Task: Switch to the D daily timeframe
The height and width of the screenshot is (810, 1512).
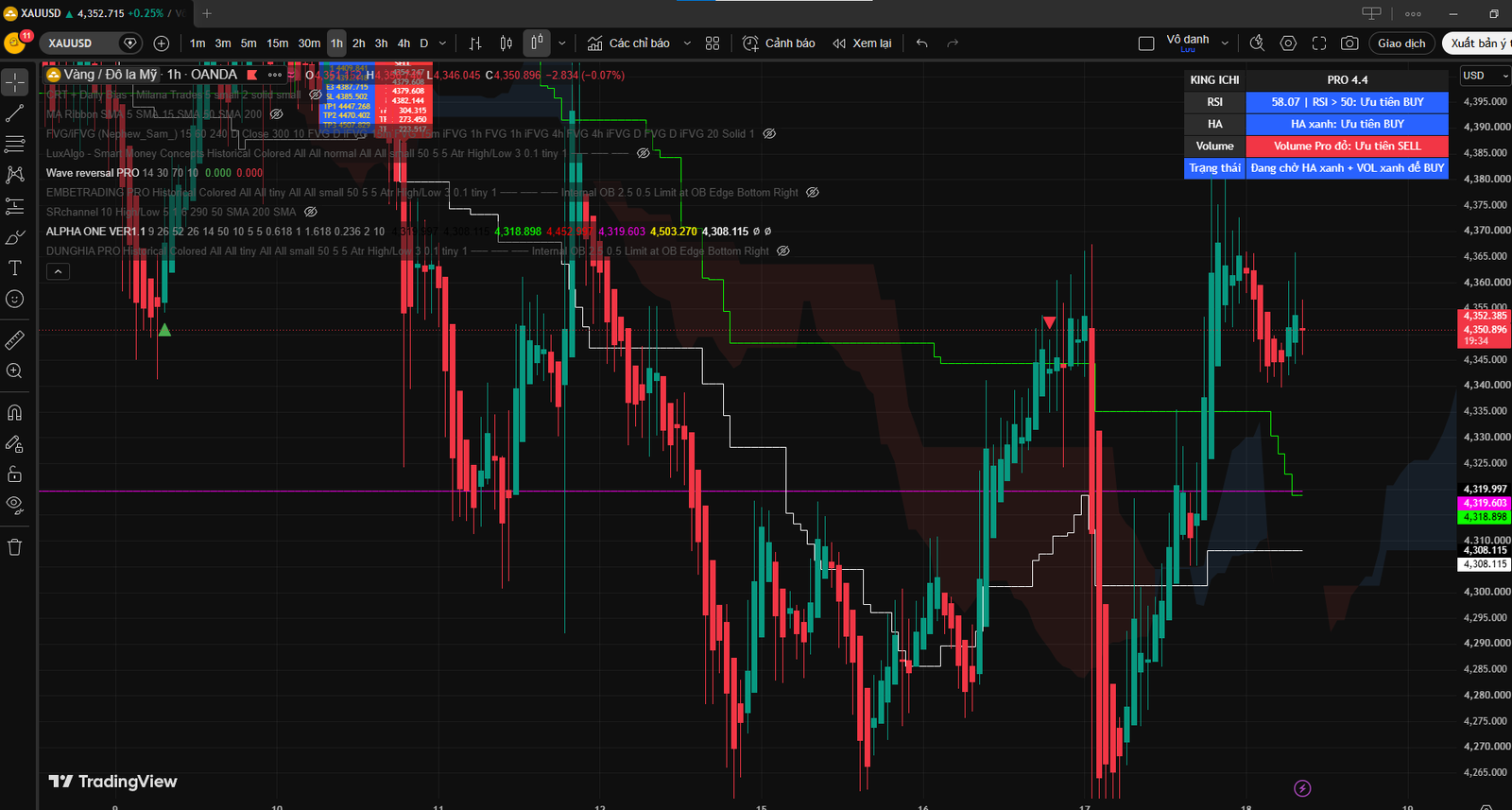Action: pyautogui.click(x=424, y=43)
